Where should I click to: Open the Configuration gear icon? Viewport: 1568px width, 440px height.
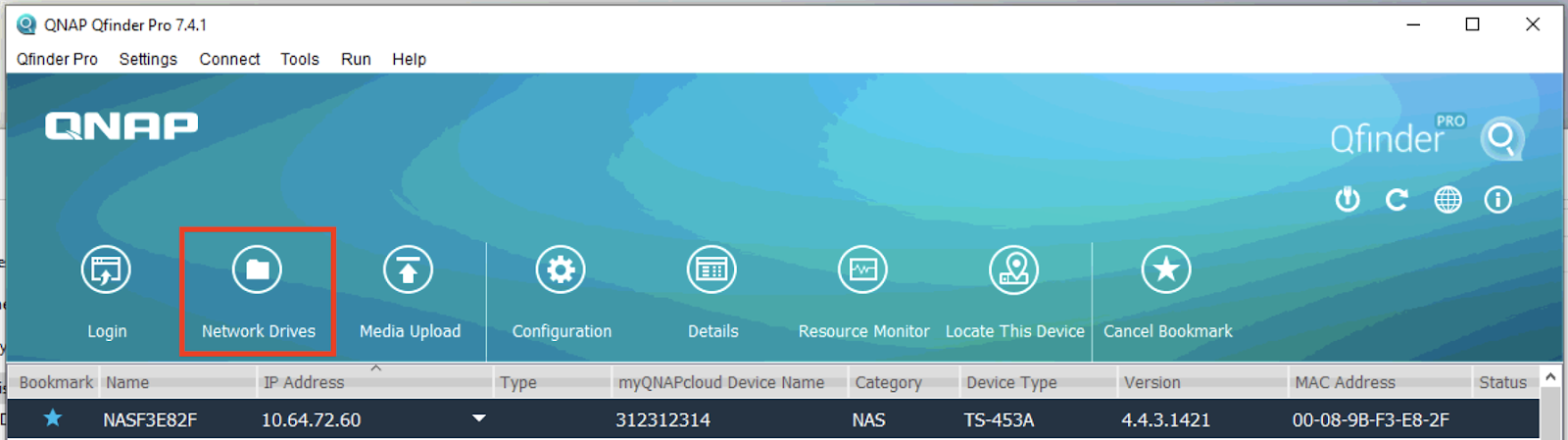pyautogui.click(x=561, y=270)
